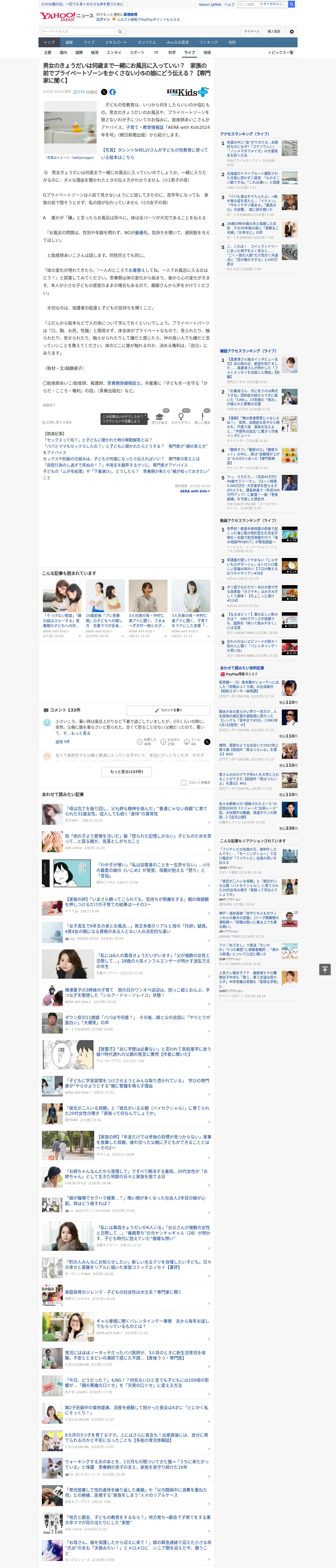Screen dimensions: 336x1568
Task: Click the 学びがある reaction icon
Action: pos(160,417)
